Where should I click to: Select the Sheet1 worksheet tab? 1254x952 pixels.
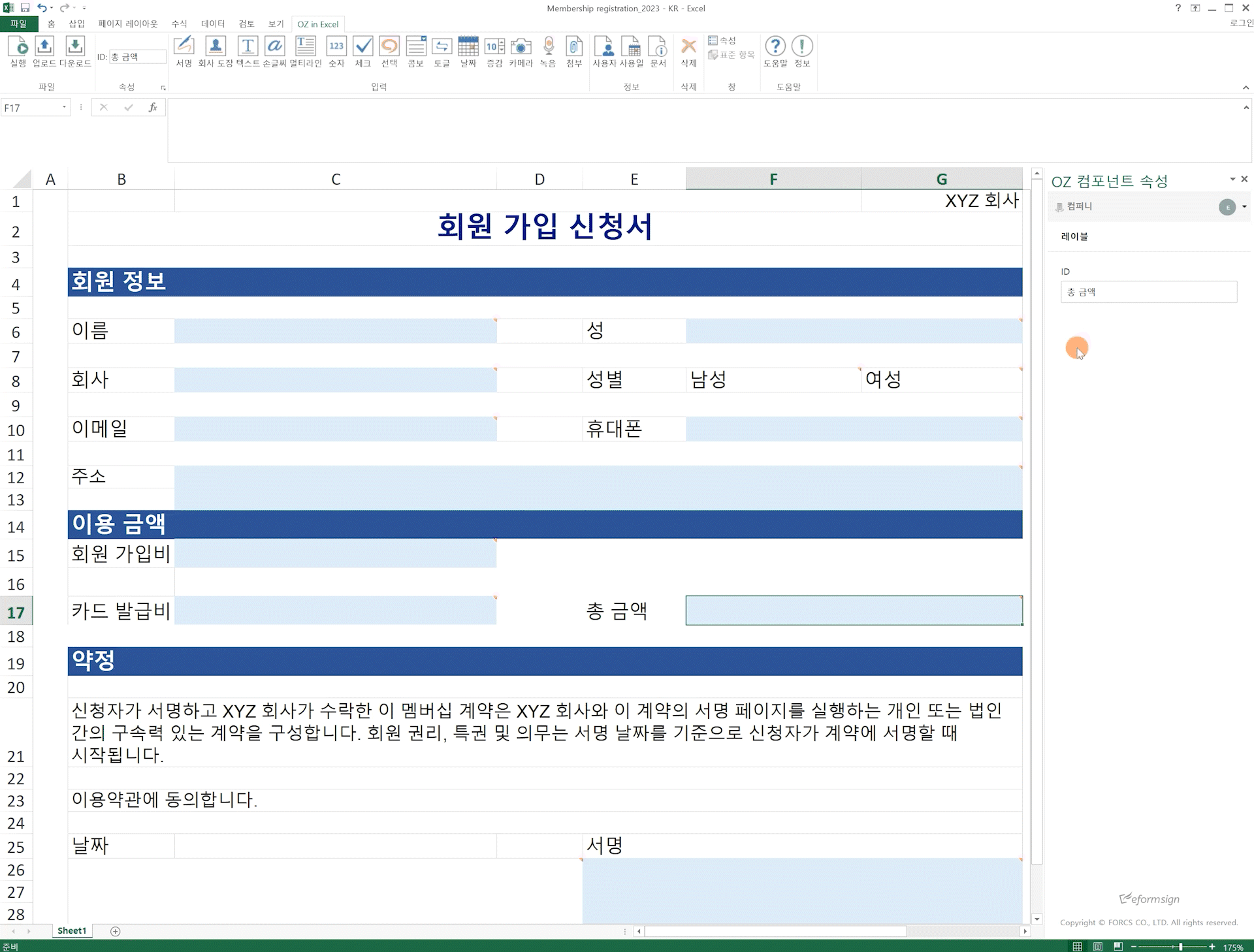(72, 930)
